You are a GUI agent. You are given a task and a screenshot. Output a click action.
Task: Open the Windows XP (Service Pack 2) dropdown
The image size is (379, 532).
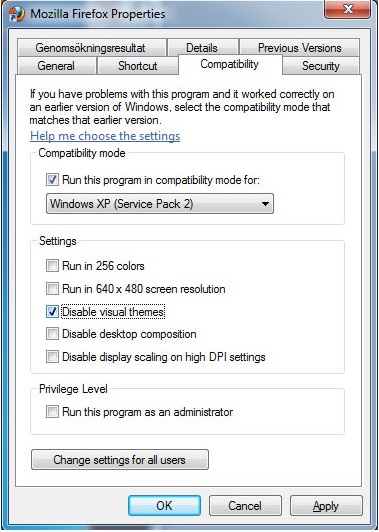[160, 204]
